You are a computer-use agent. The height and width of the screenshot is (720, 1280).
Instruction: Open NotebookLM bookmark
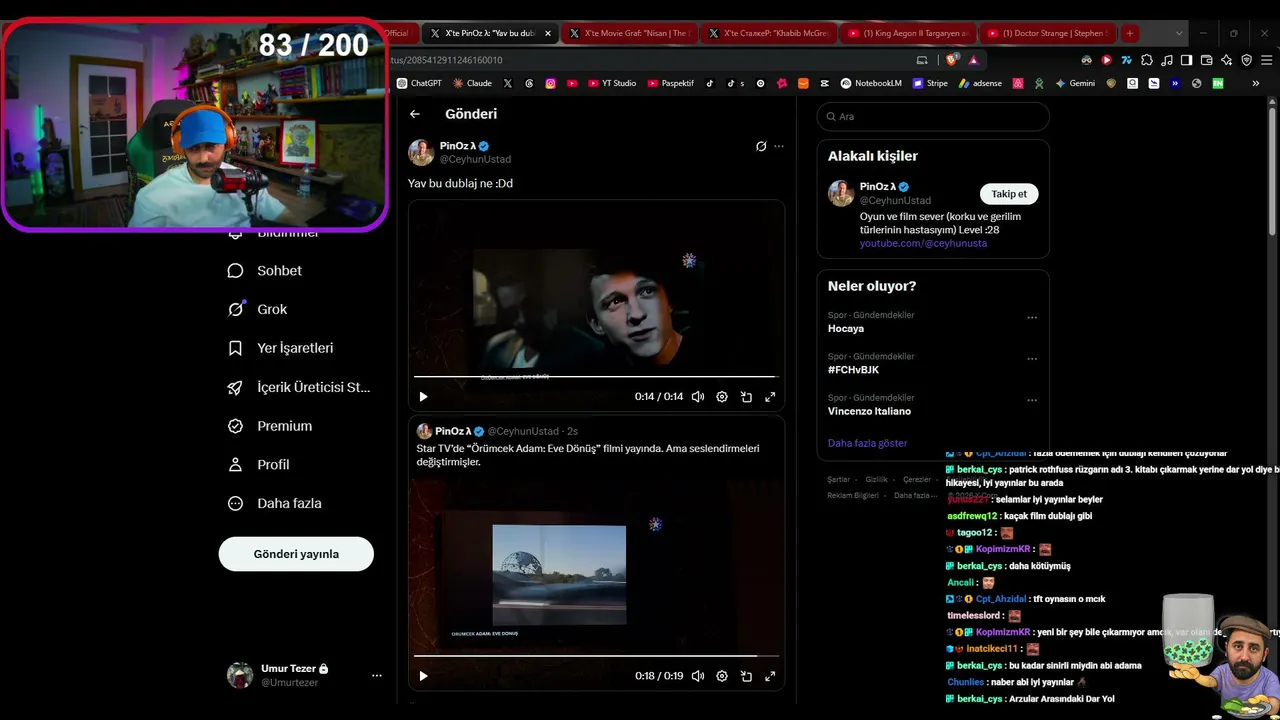871,83
